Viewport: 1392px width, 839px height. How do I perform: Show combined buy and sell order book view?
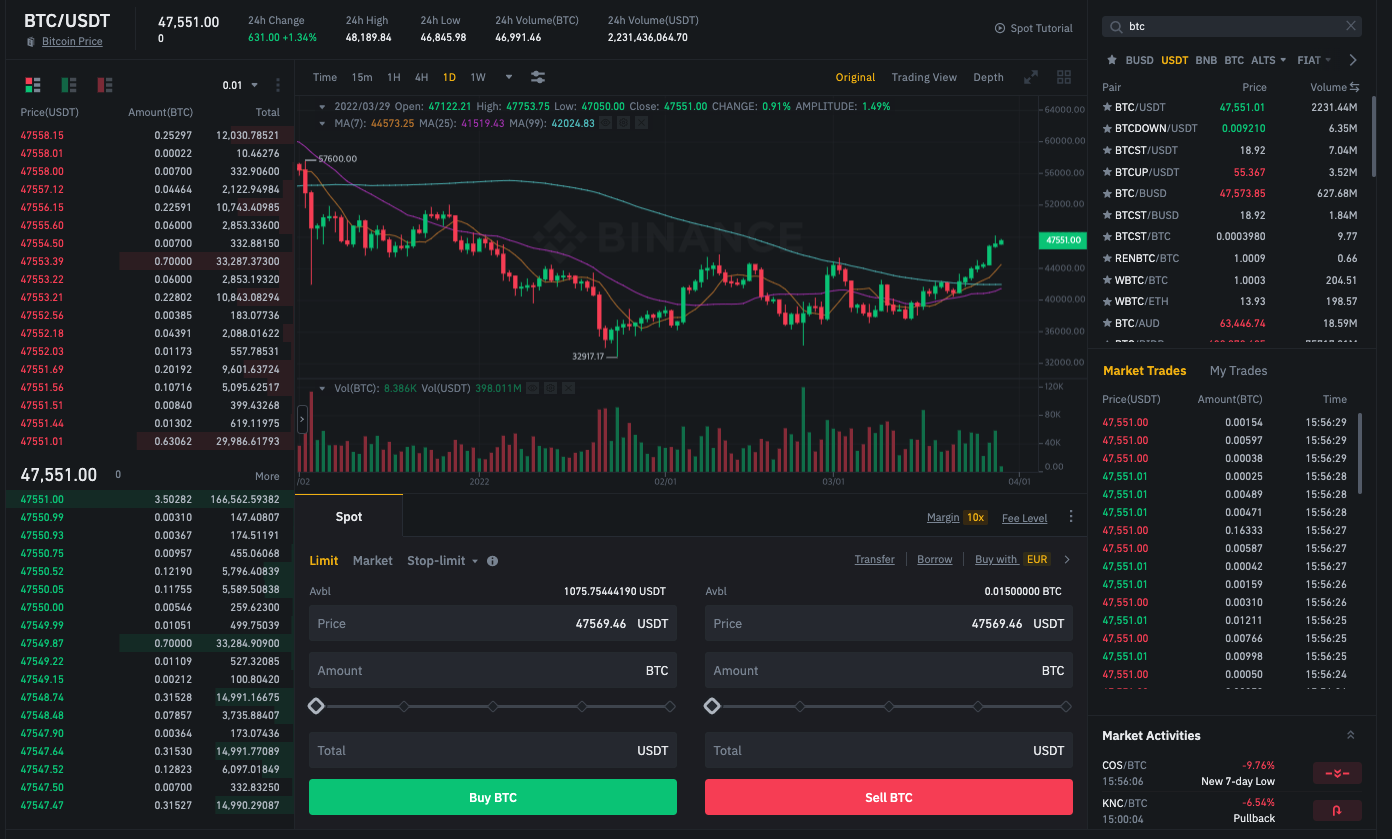pyautogui.click(x=33, y=85)
